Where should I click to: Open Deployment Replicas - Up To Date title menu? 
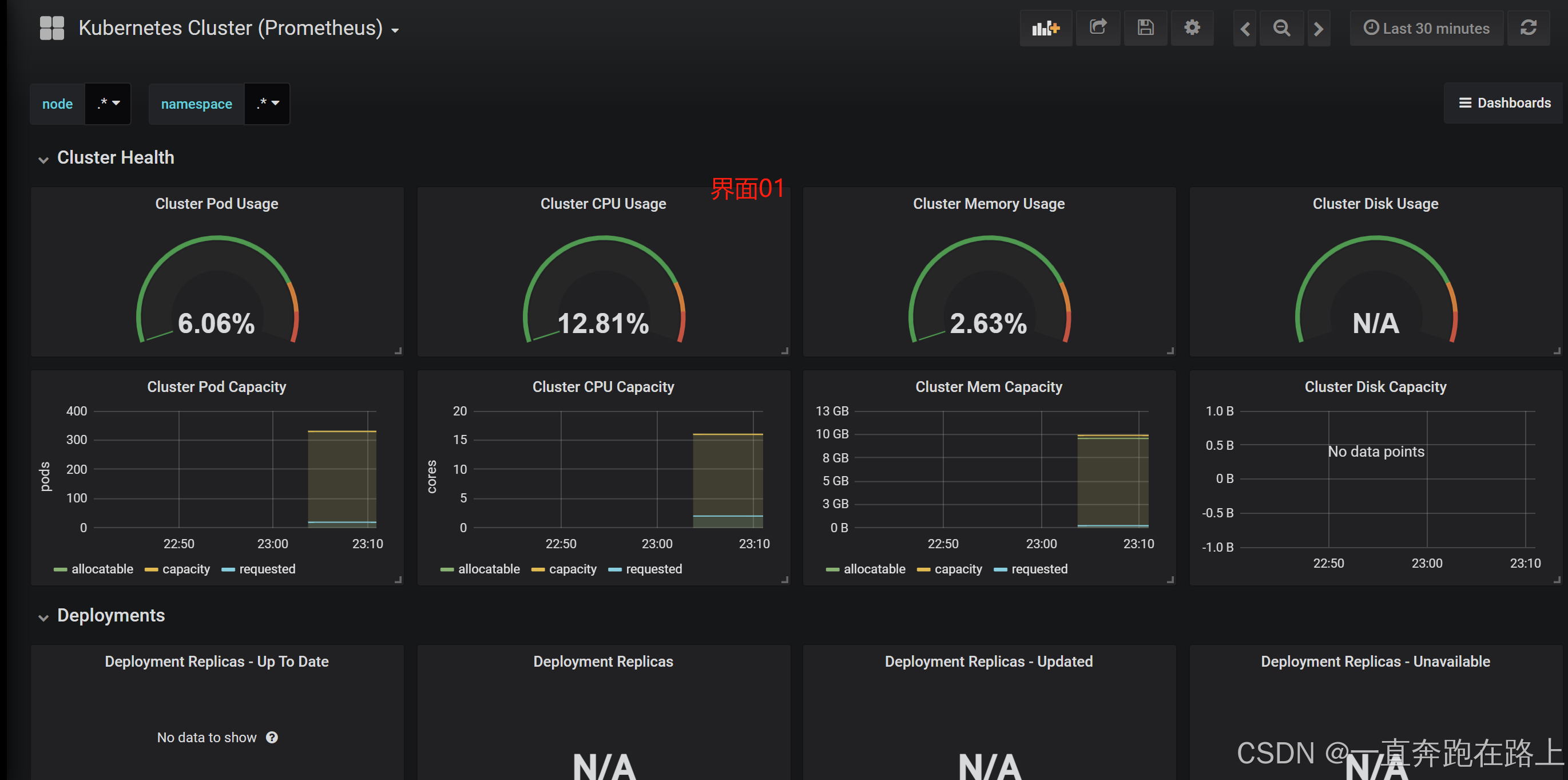click(217, 662)
